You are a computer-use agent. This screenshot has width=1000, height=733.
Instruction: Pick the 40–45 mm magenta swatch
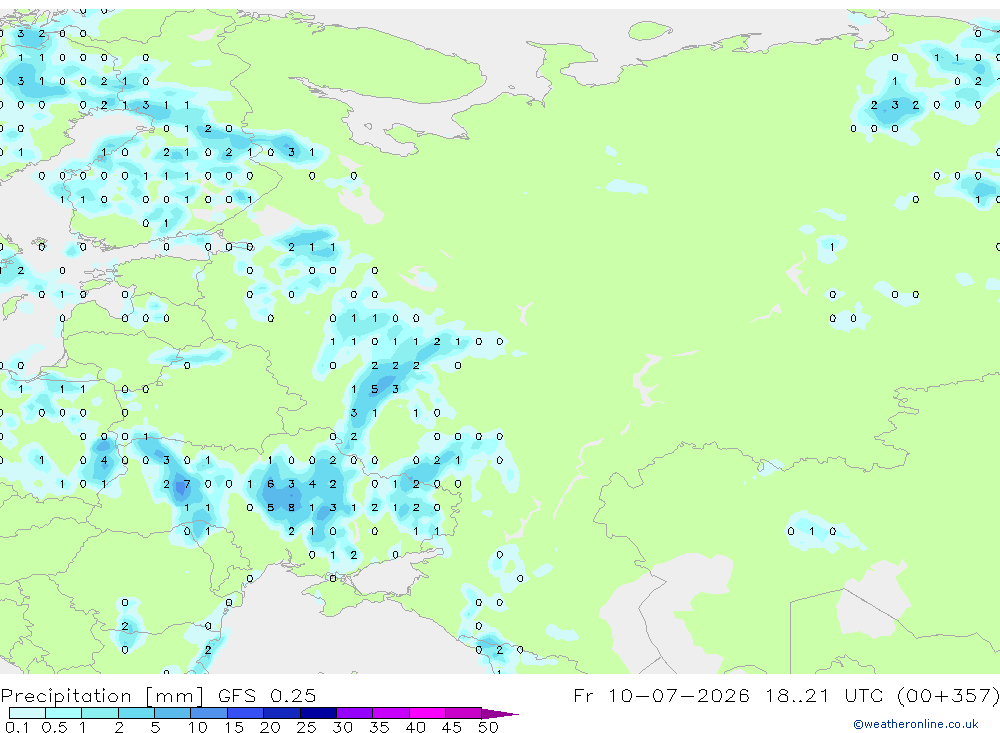427,713
